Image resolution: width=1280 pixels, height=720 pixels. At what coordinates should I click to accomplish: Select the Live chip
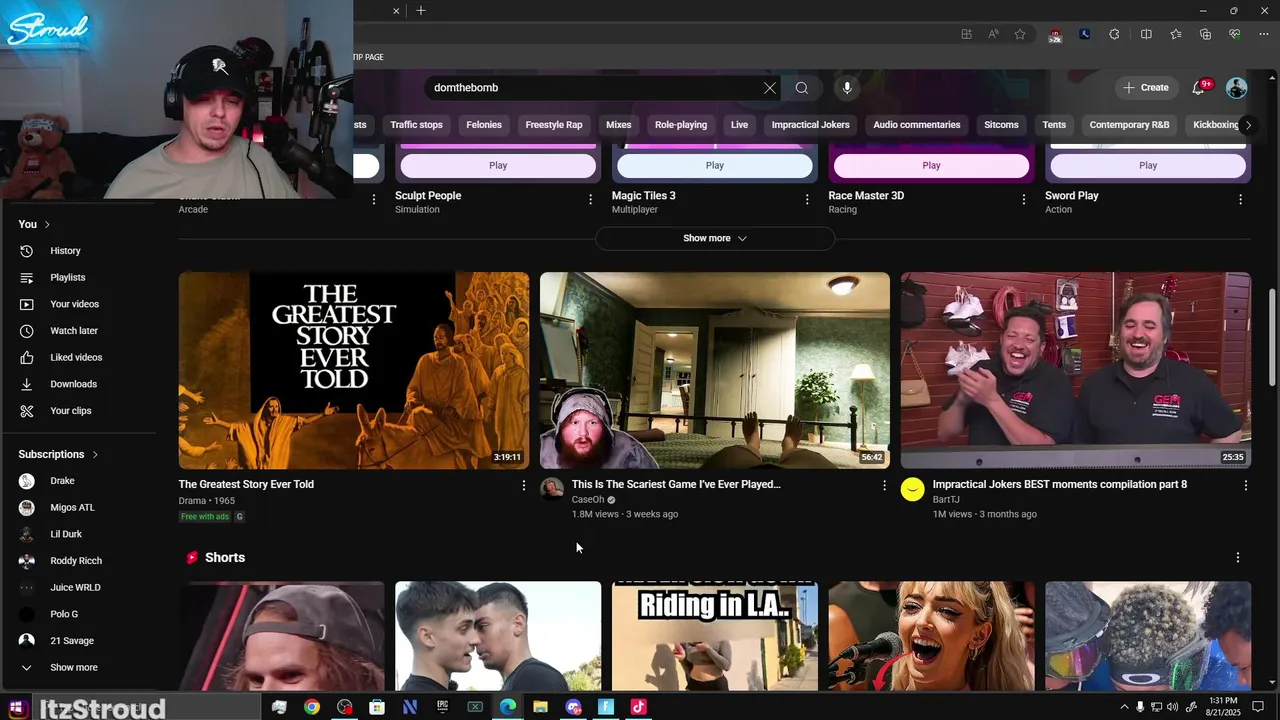[x=739, y=125]
